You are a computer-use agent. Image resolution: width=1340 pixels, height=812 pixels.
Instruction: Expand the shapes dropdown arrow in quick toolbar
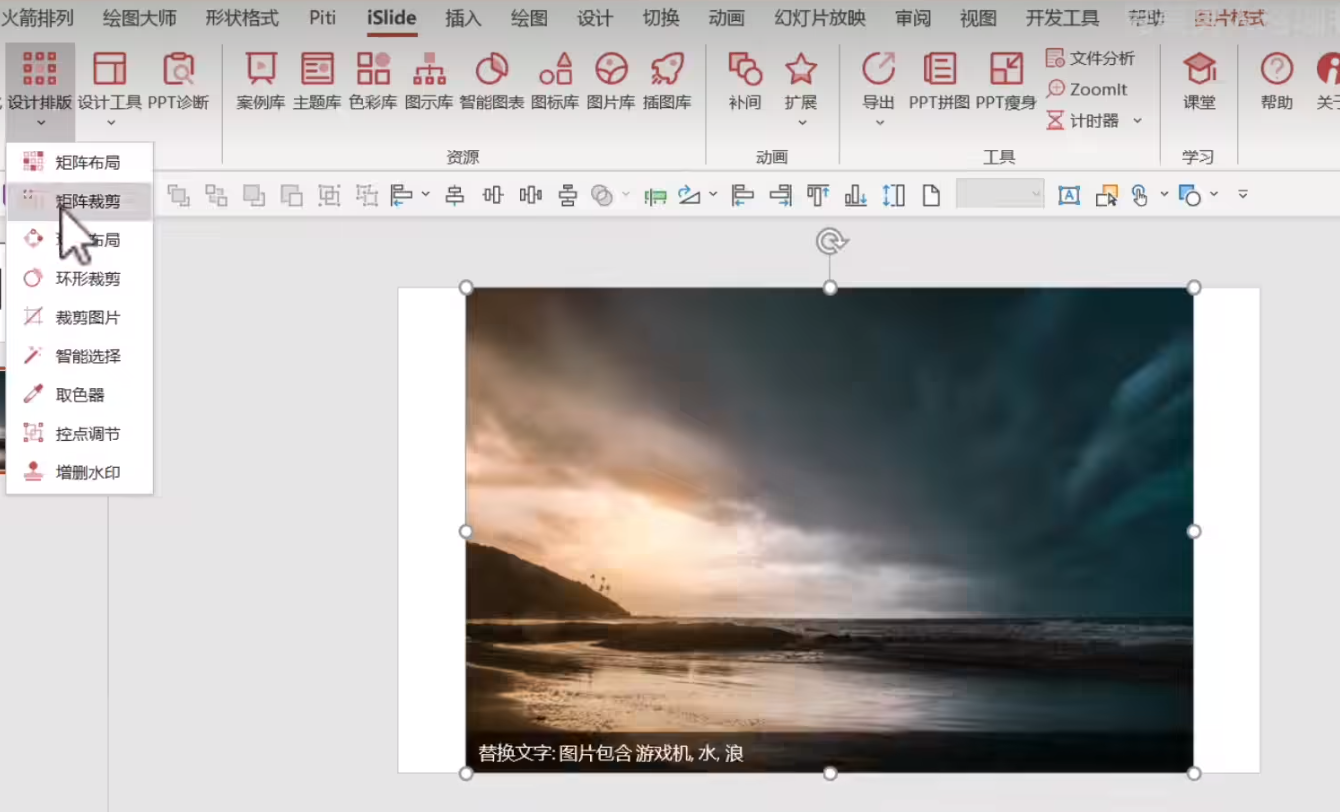(1214, 195)
